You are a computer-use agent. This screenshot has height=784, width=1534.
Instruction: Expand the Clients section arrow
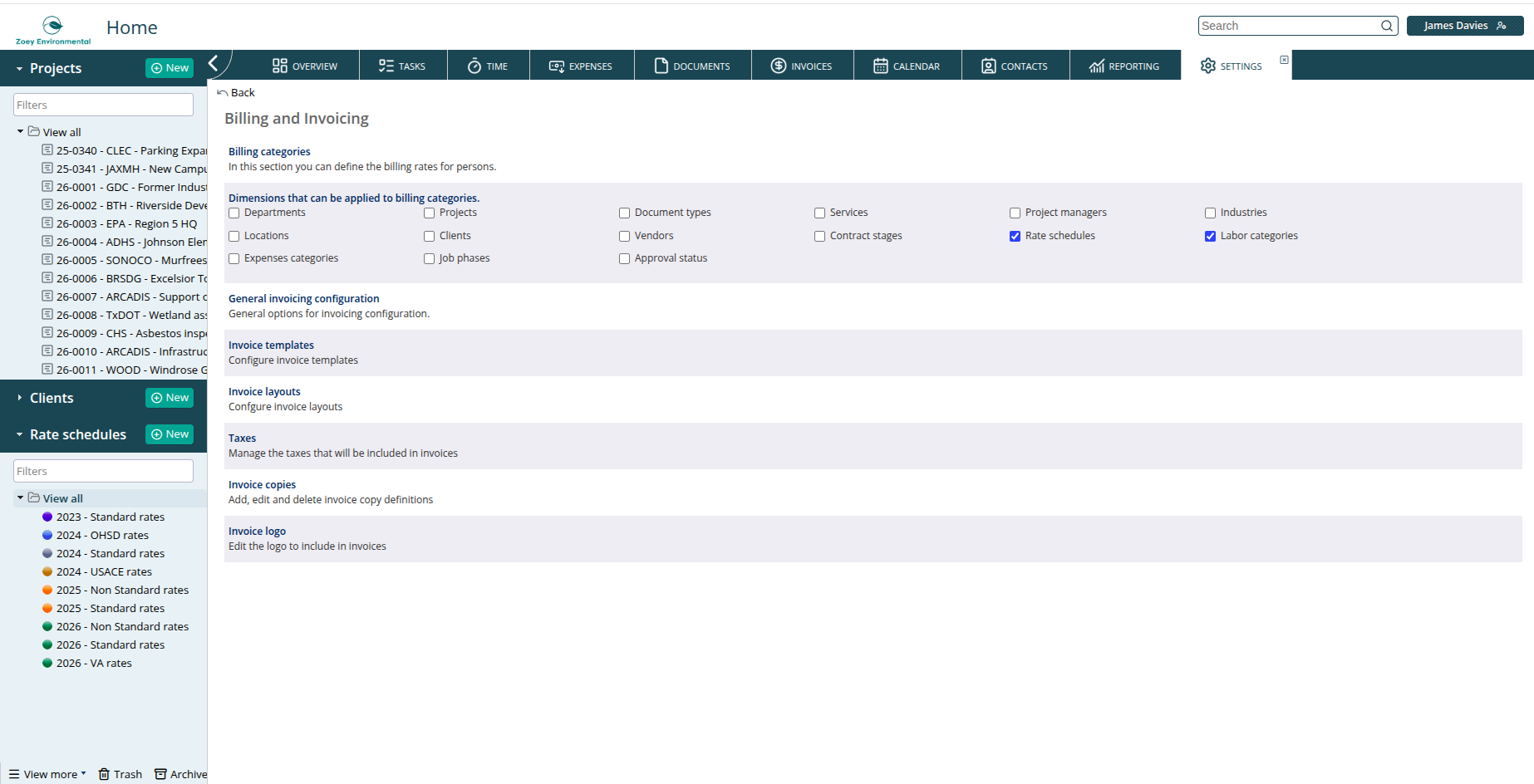coord(19,398)
